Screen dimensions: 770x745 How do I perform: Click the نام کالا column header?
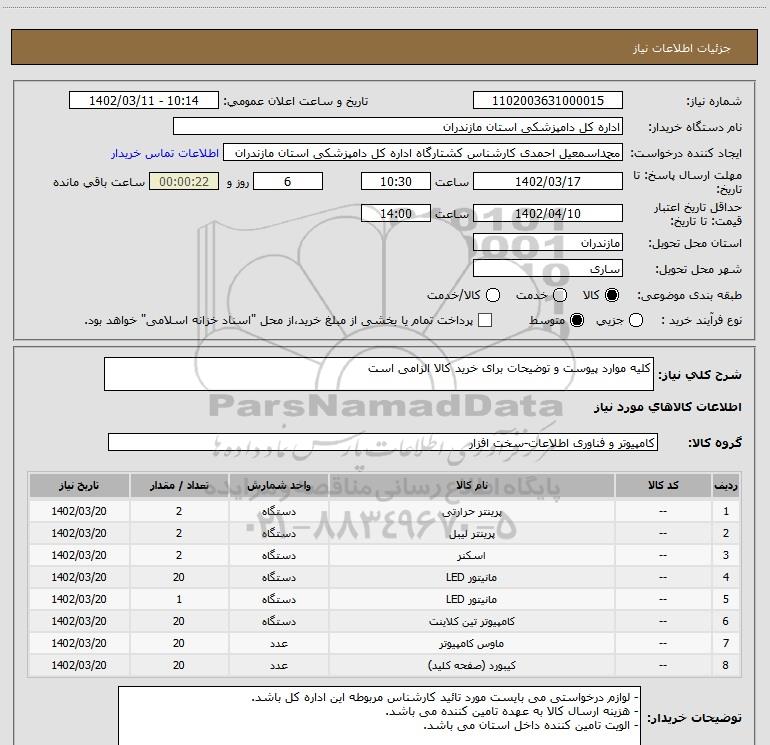pos(471,485)
